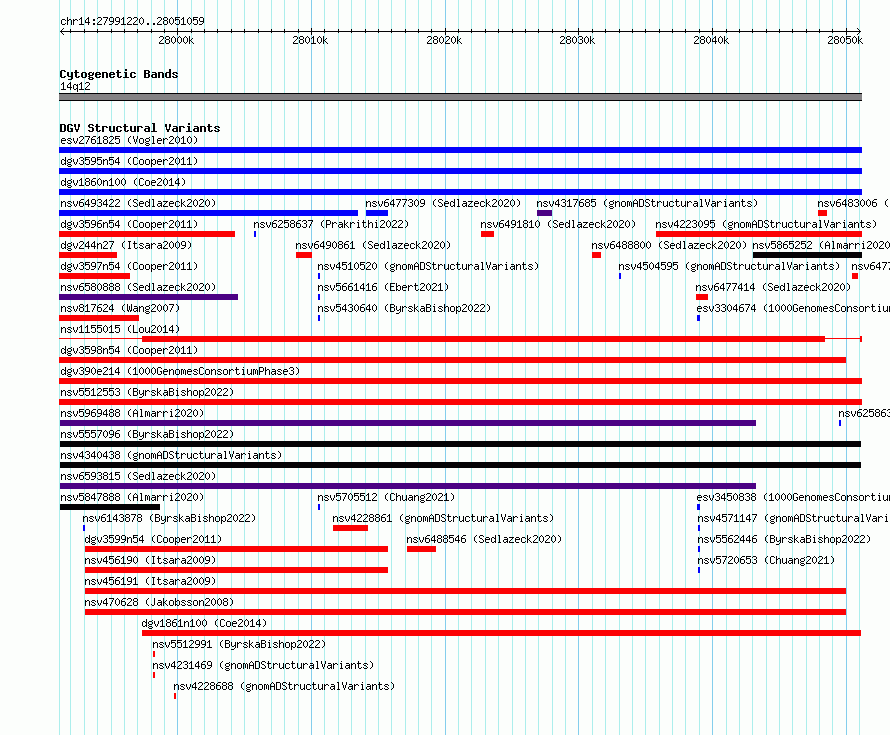This screenshot has width=890, height=735.
Task: Open the nsv5512553 (ByrskaBishop2022) label
Action: (147, 392)
